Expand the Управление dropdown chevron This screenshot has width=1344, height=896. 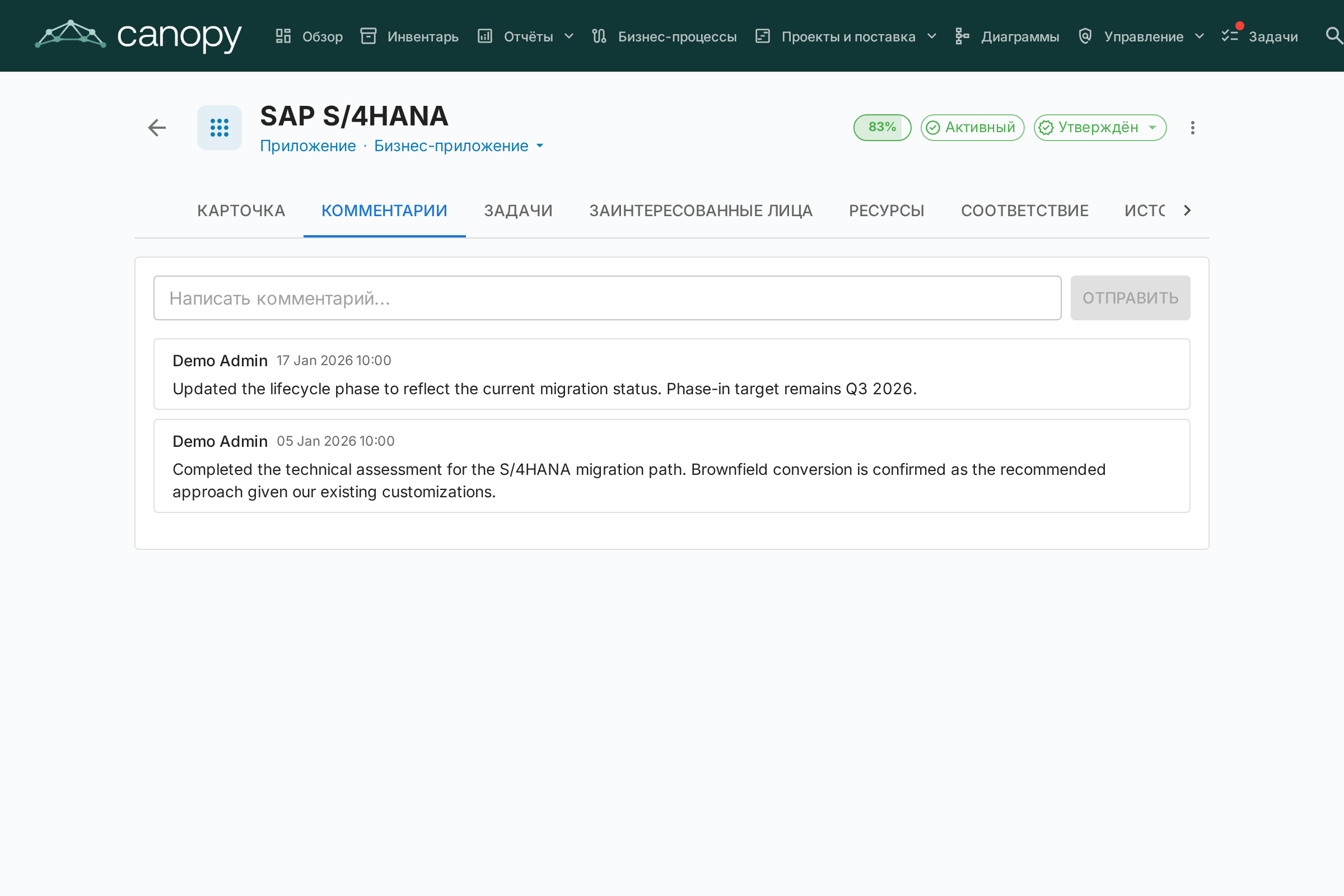tap(1200, 36)
